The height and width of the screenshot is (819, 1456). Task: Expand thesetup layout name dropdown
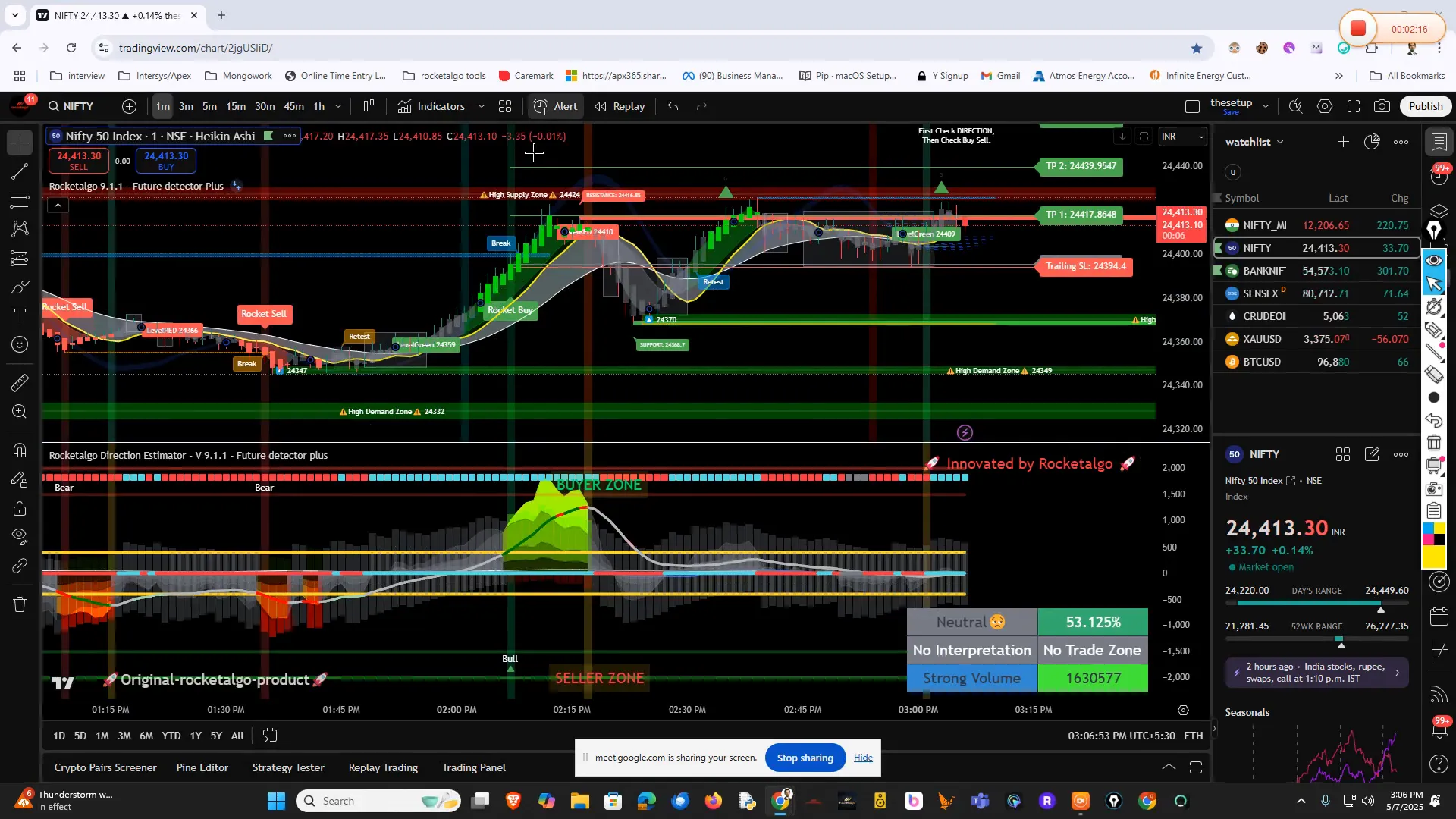pyautogui.click(x=1265, y=106)
